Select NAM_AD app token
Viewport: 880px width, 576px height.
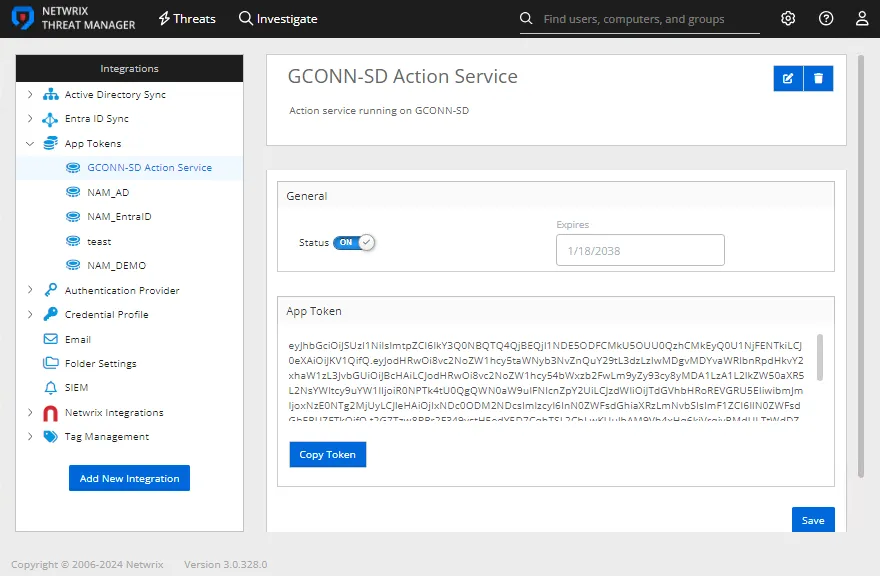108,193
